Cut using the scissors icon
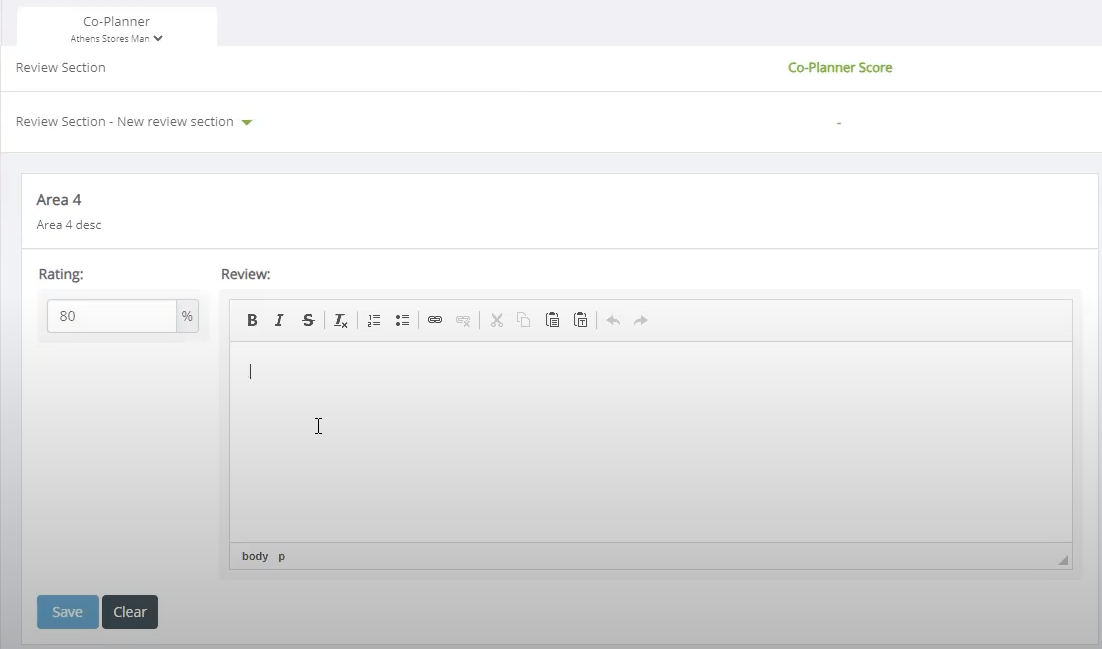Screen dimensions: 1102x649 coord(497,320)
